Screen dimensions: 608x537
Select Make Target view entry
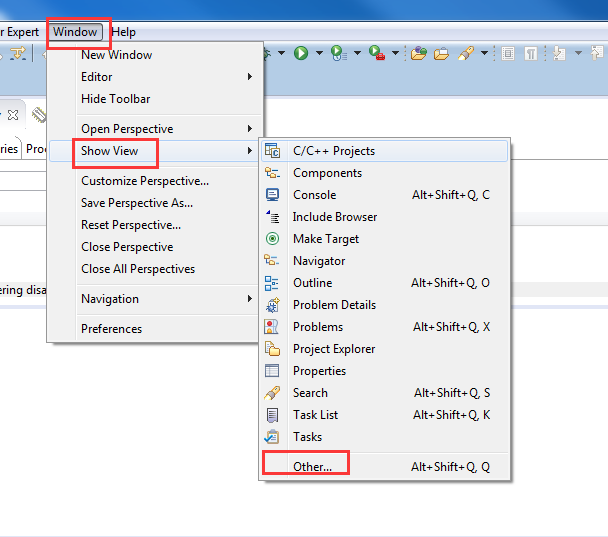click(x=384, y=238)
